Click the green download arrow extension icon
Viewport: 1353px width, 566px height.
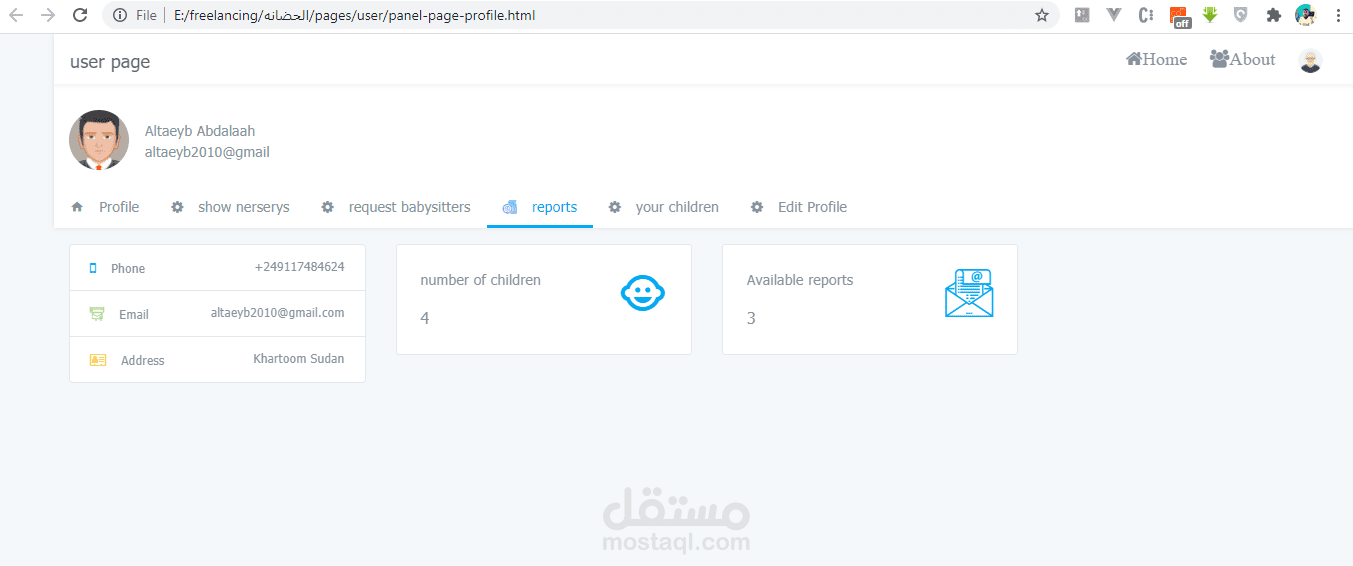[x=1209, y=15]
